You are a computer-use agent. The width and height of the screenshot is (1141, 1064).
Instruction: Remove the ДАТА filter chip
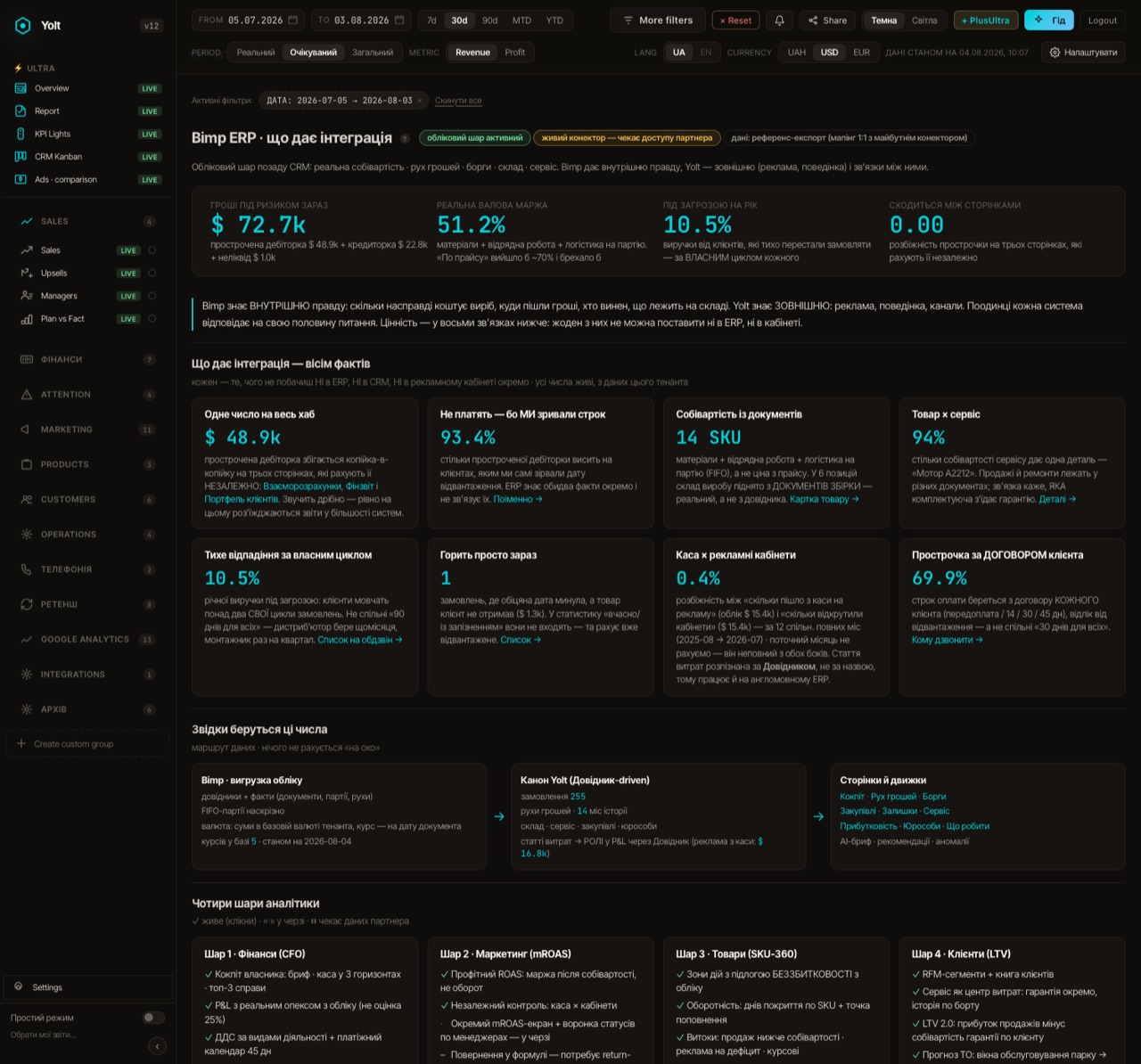pos(420,101)
